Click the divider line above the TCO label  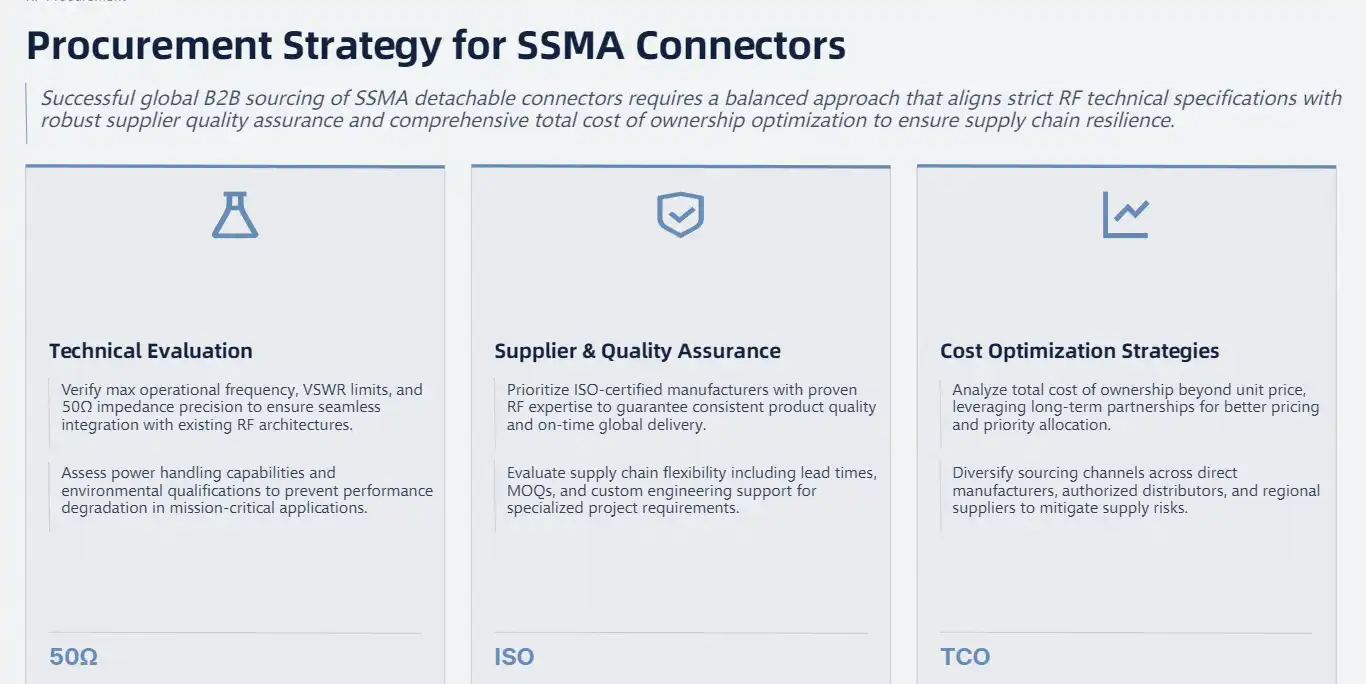pos(1126,633)
